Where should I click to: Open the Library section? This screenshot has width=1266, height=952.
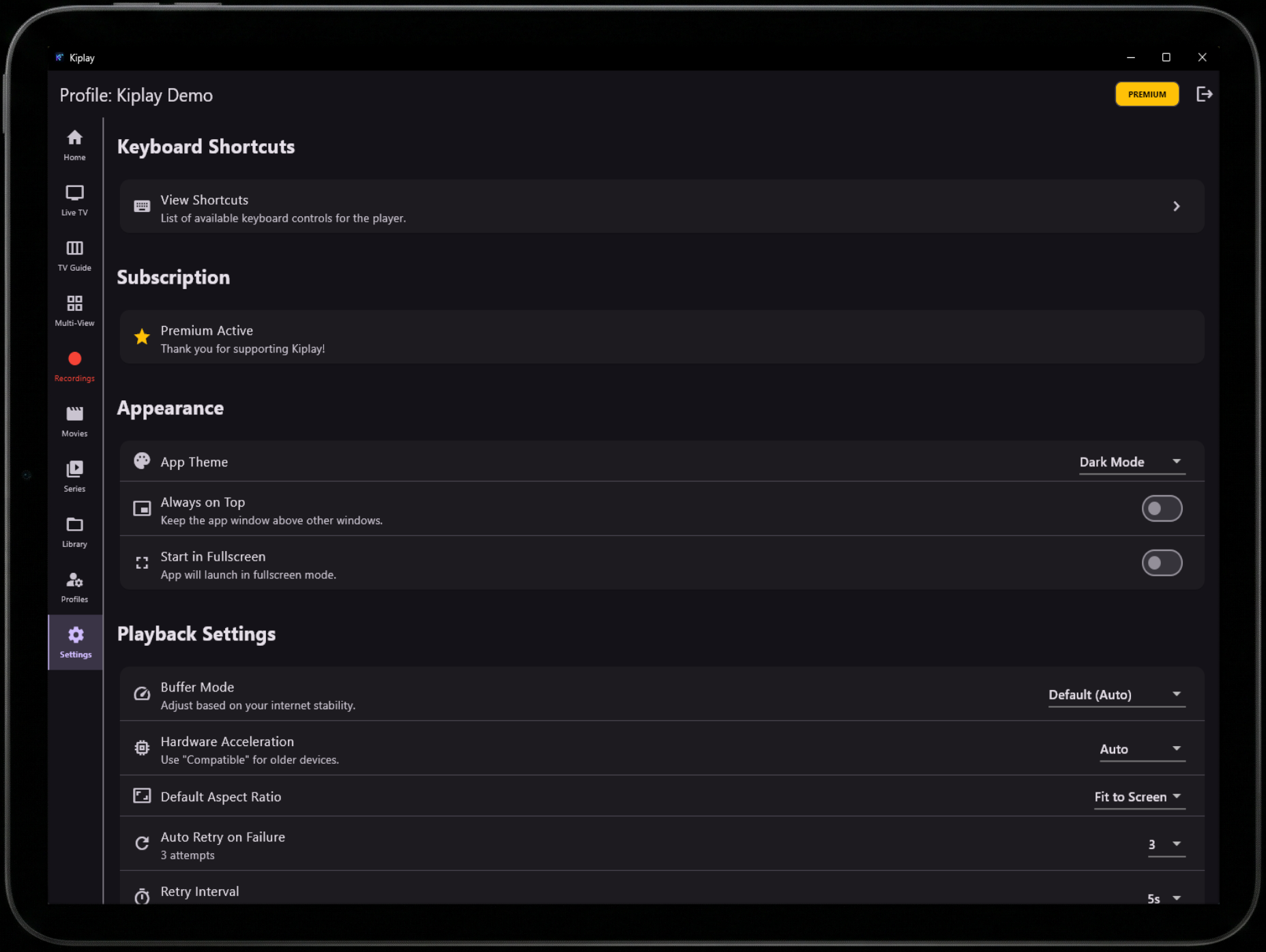tap(74, 531)
